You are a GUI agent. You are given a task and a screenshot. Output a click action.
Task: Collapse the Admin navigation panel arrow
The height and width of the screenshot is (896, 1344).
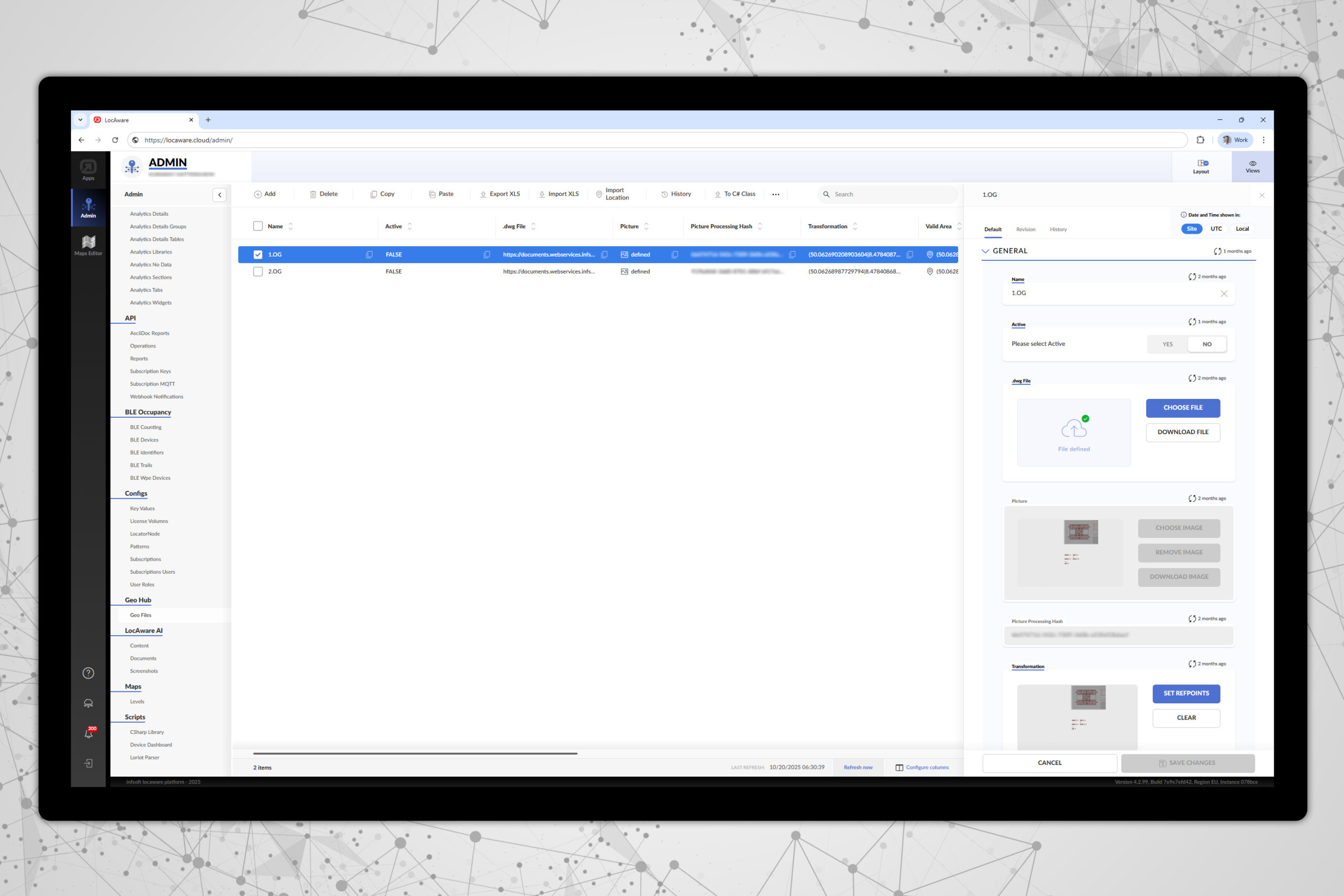pyautogui.click(x=219, y=195)
